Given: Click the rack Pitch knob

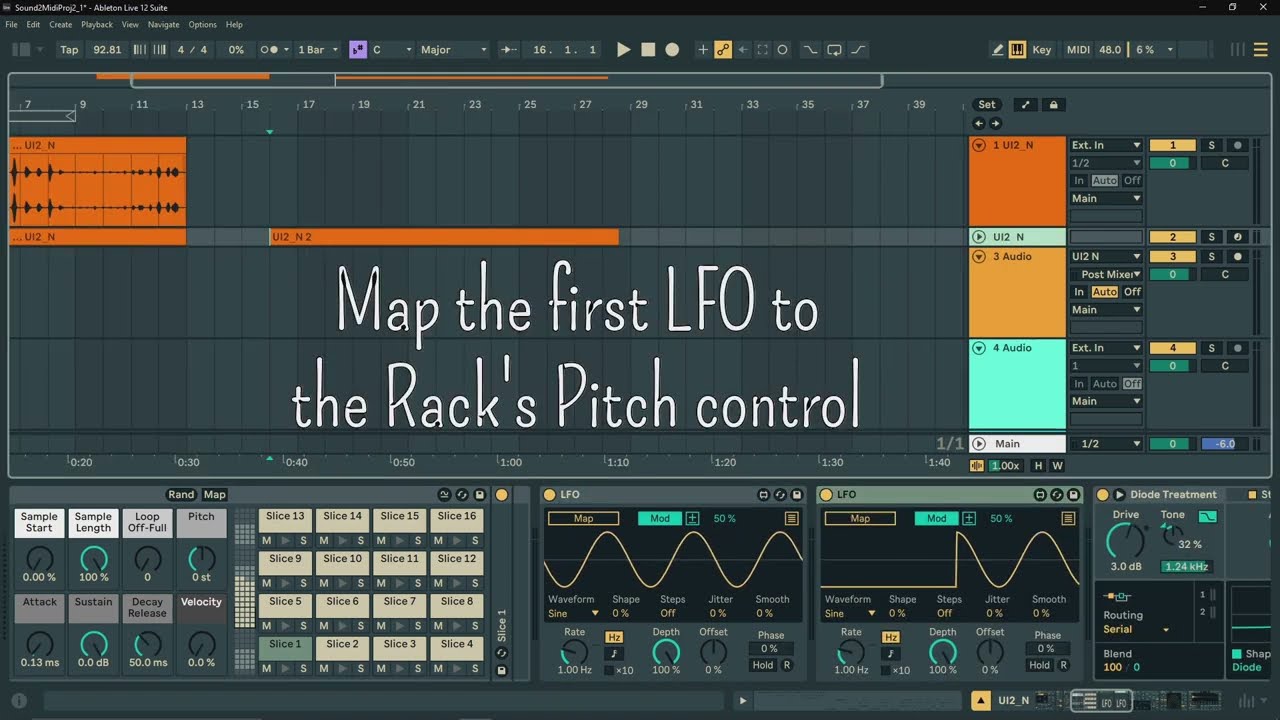Looking at the screenshot, I should click(x=201, y=558).
